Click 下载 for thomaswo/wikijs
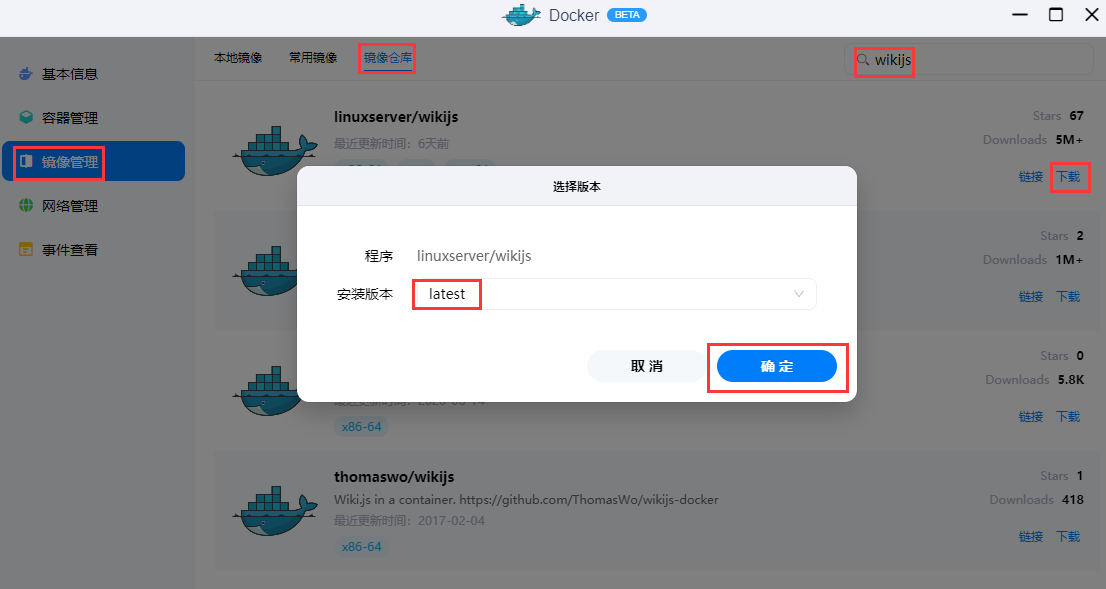Viewport: 1106px width, 589px height. coord(1068,537)
